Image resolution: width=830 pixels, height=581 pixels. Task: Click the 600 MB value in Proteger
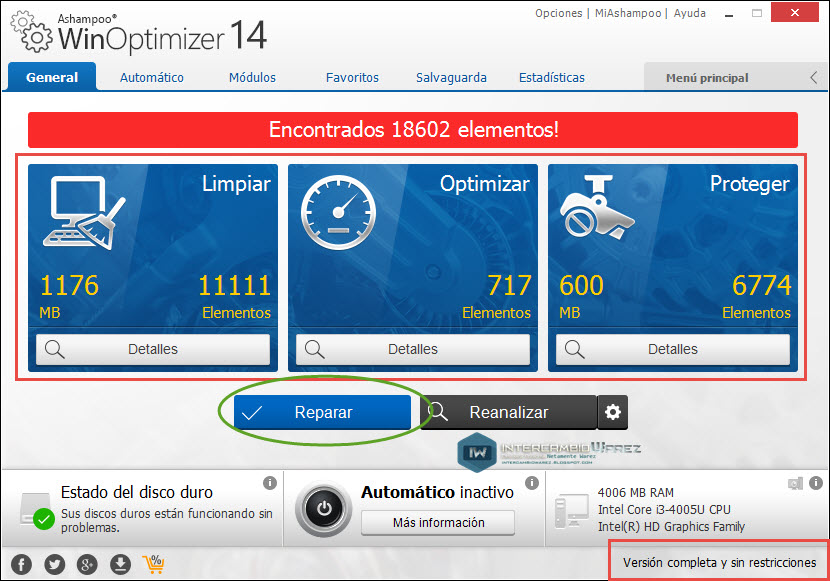[581, 296]
